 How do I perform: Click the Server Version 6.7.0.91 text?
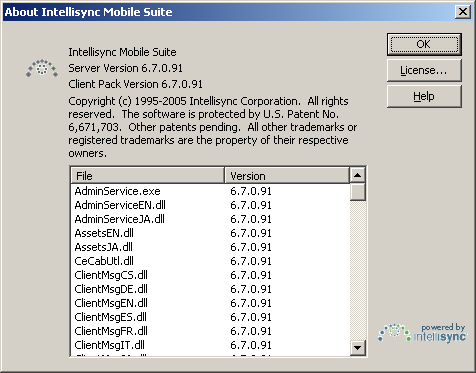tap(125, 68)
